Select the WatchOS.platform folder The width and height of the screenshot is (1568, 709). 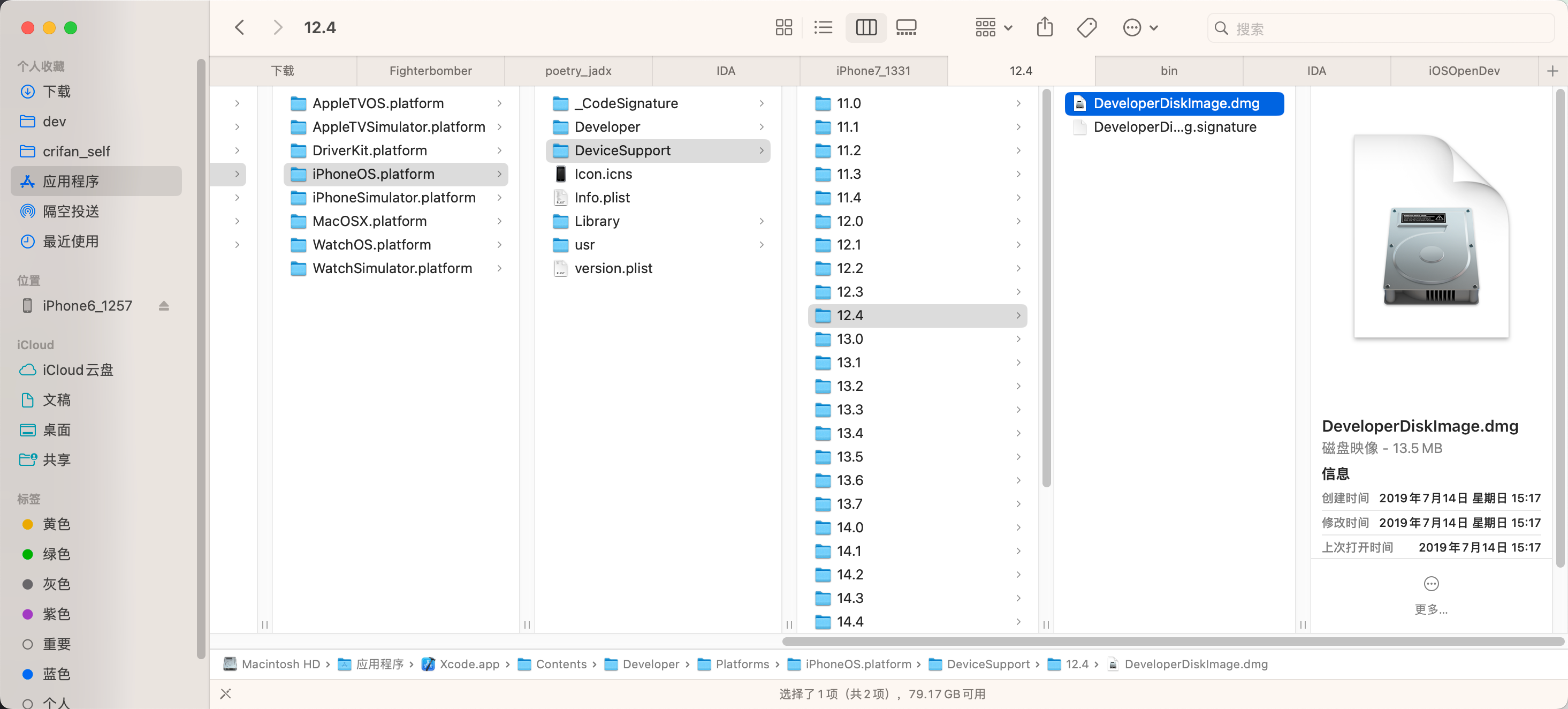[395, 245]
